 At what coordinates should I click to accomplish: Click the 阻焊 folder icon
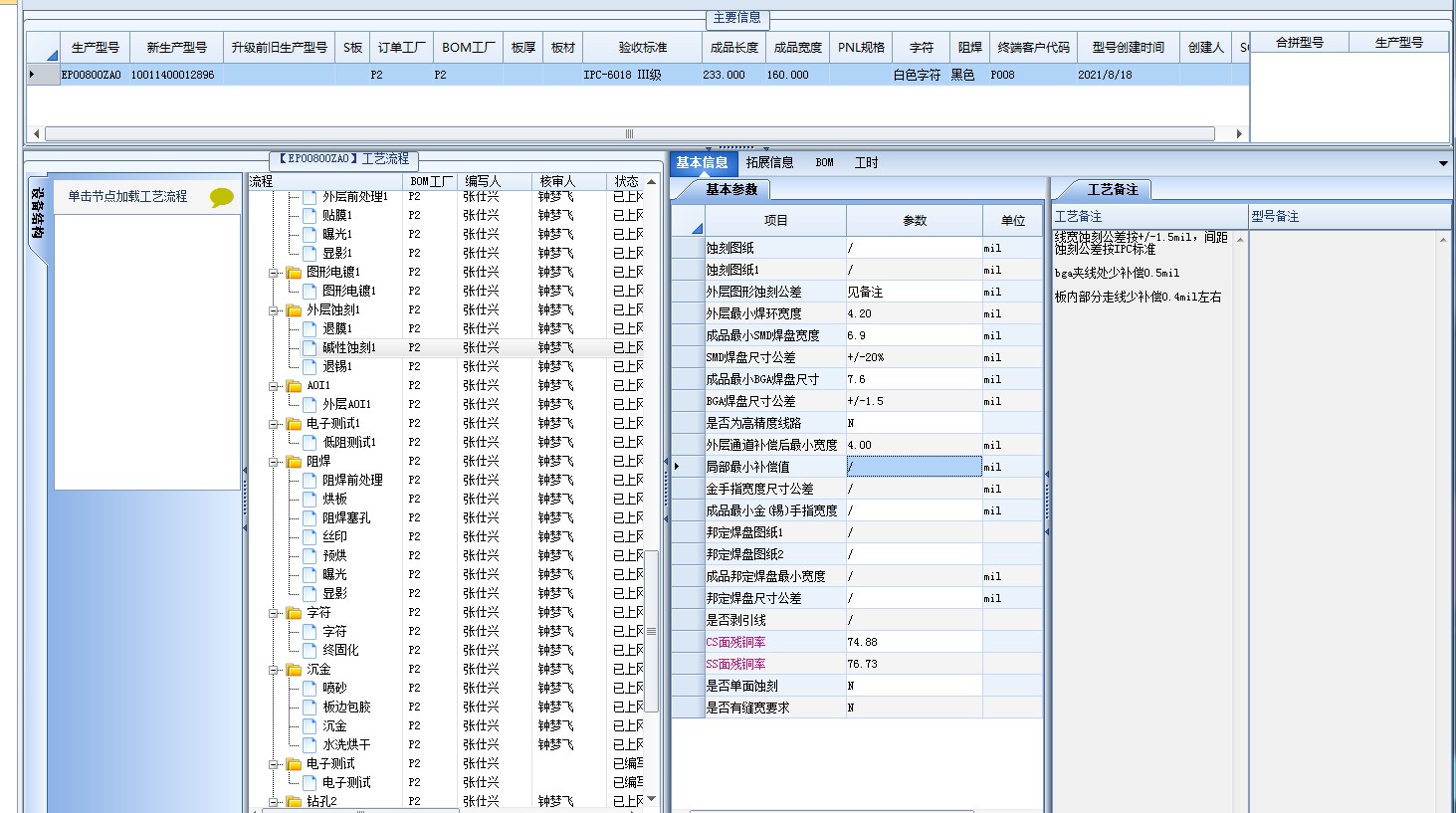click(295, 462)
